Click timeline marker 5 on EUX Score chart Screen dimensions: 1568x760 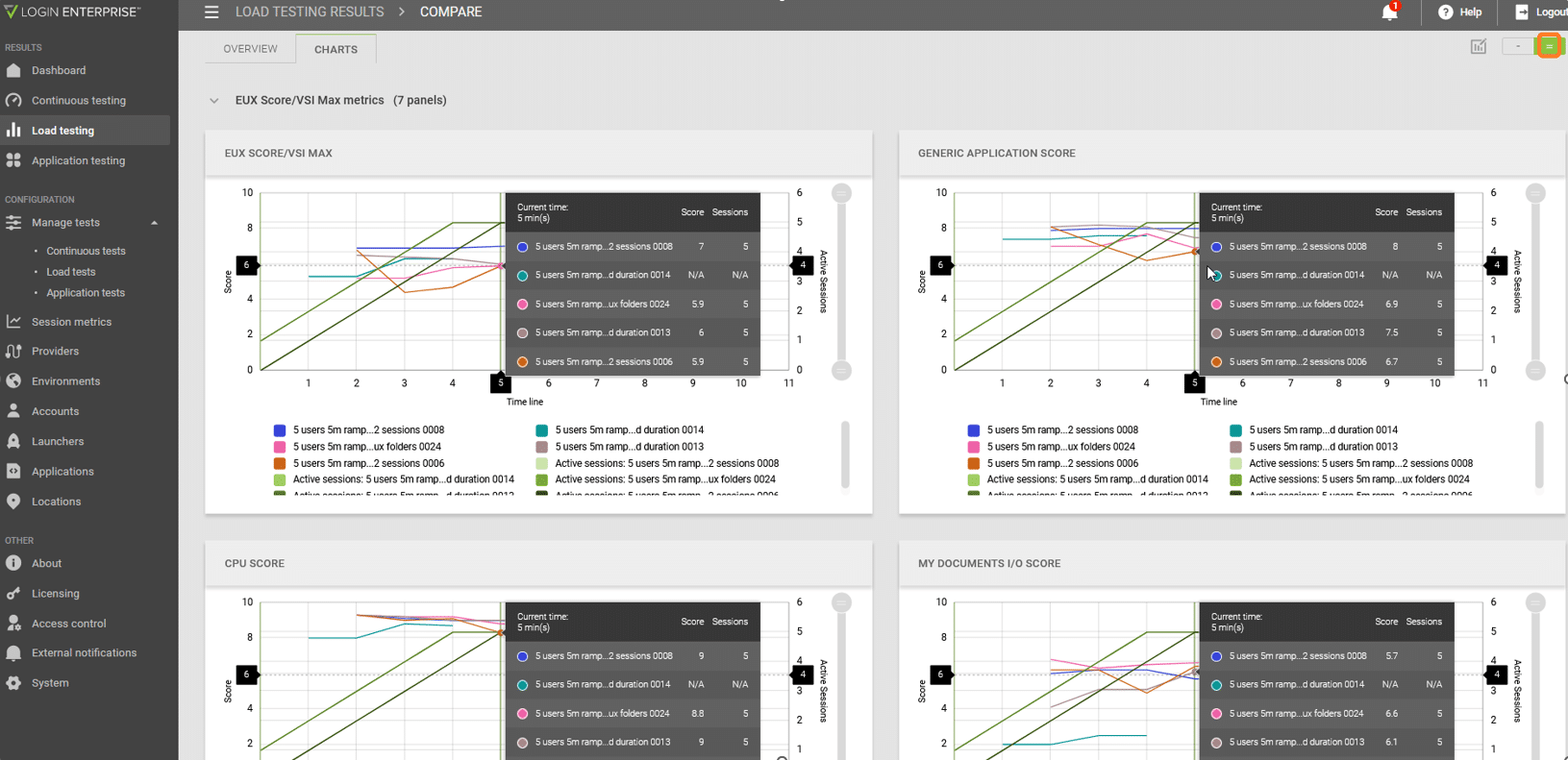[500, 382]
